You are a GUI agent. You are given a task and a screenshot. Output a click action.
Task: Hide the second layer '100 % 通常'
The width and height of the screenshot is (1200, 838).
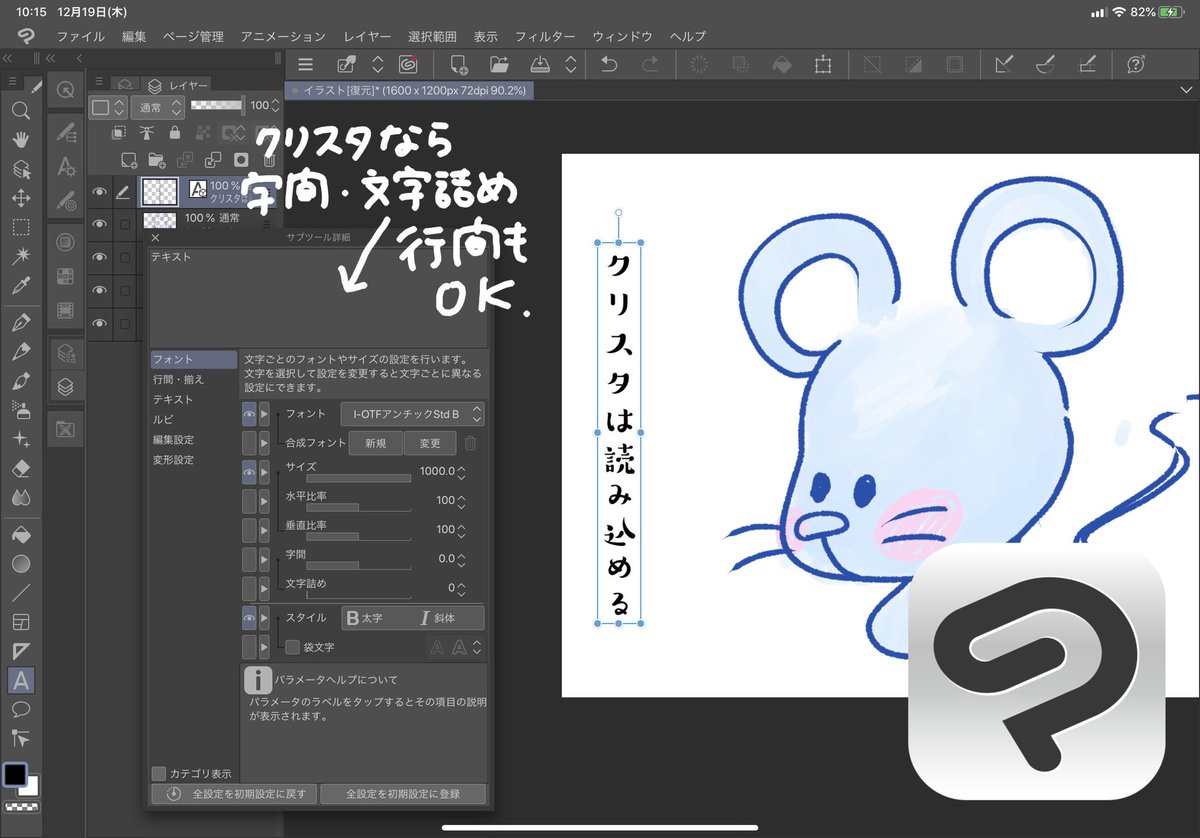click(x=99, y=224)
